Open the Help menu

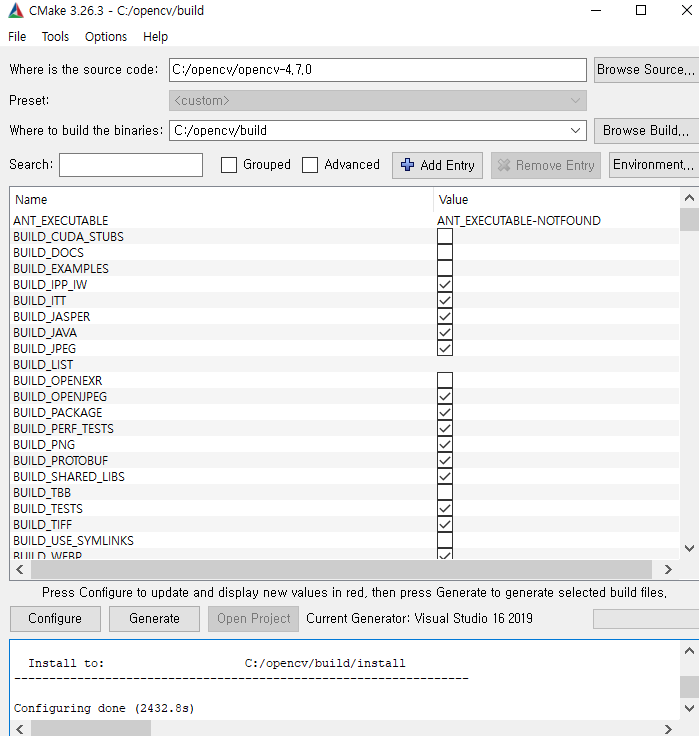(x=155, y=37)
